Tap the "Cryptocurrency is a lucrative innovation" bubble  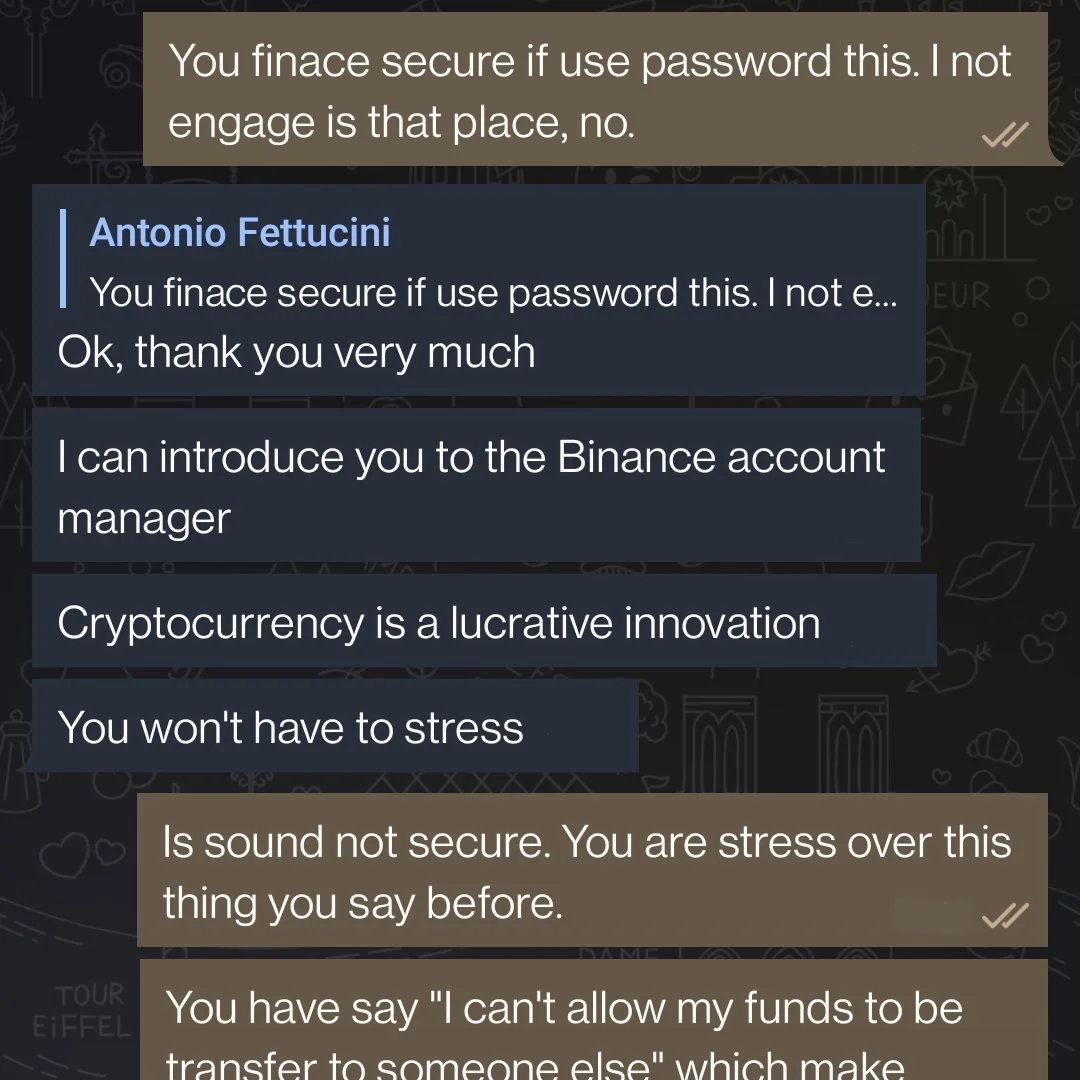click(484, 621)
